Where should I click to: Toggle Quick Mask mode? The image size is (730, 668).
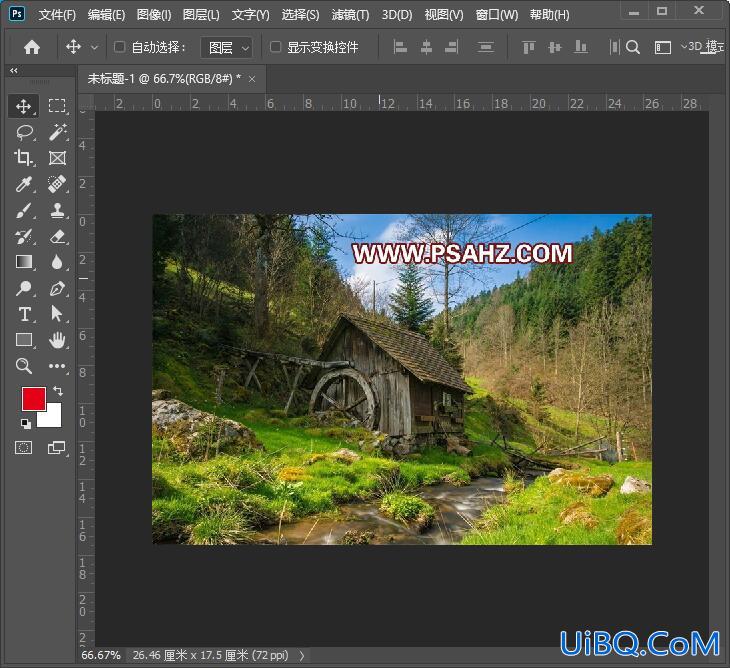point(23,448)
